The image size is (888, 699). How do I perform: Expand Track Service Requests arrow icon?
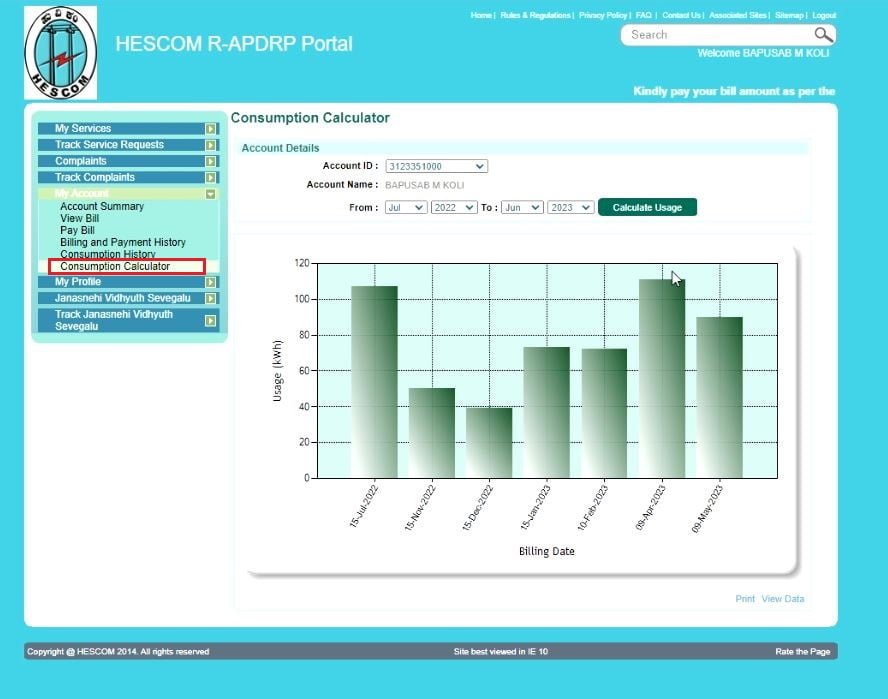(210, 145)
